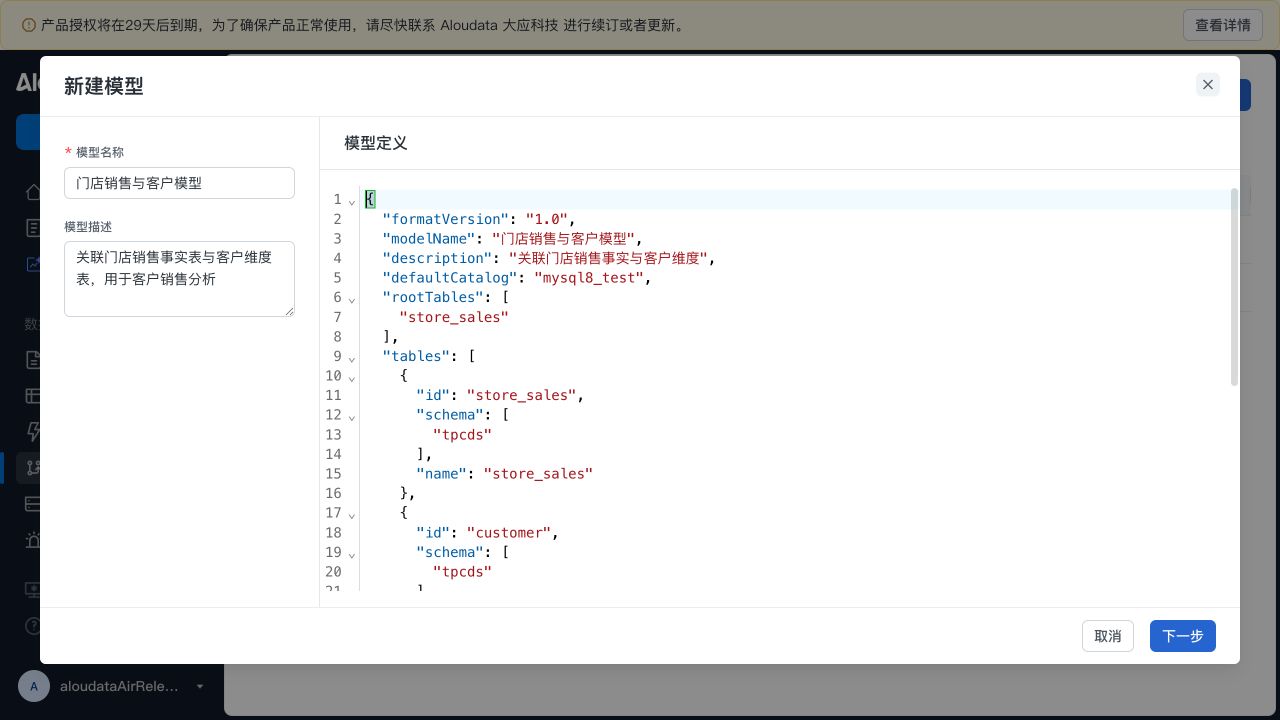The image size is (1280, 720).
Task: Click the "mysql8_test" value
Action: (x=589, y=278)
